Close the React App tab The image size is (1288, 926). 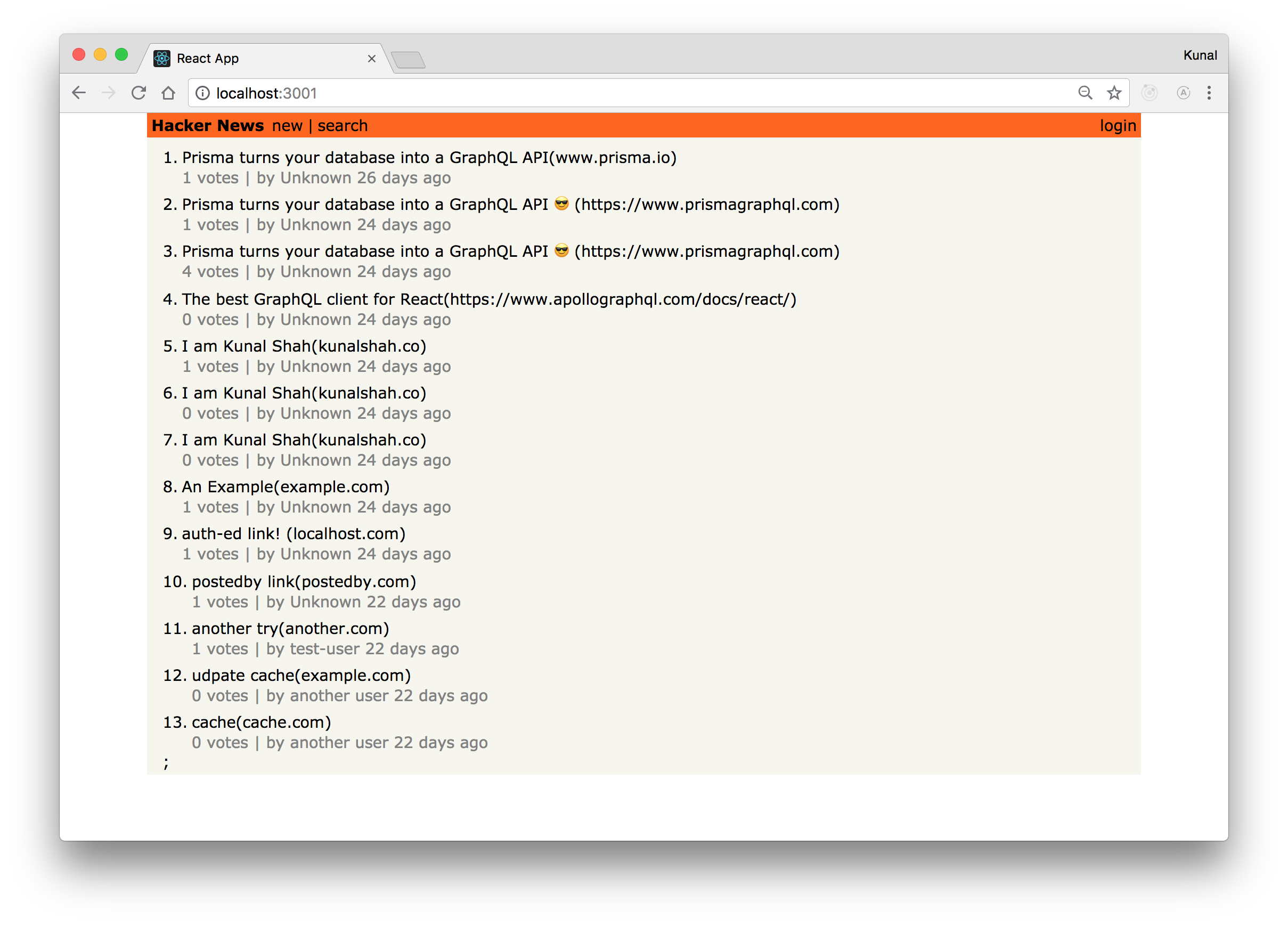click(x=371, y=59)
